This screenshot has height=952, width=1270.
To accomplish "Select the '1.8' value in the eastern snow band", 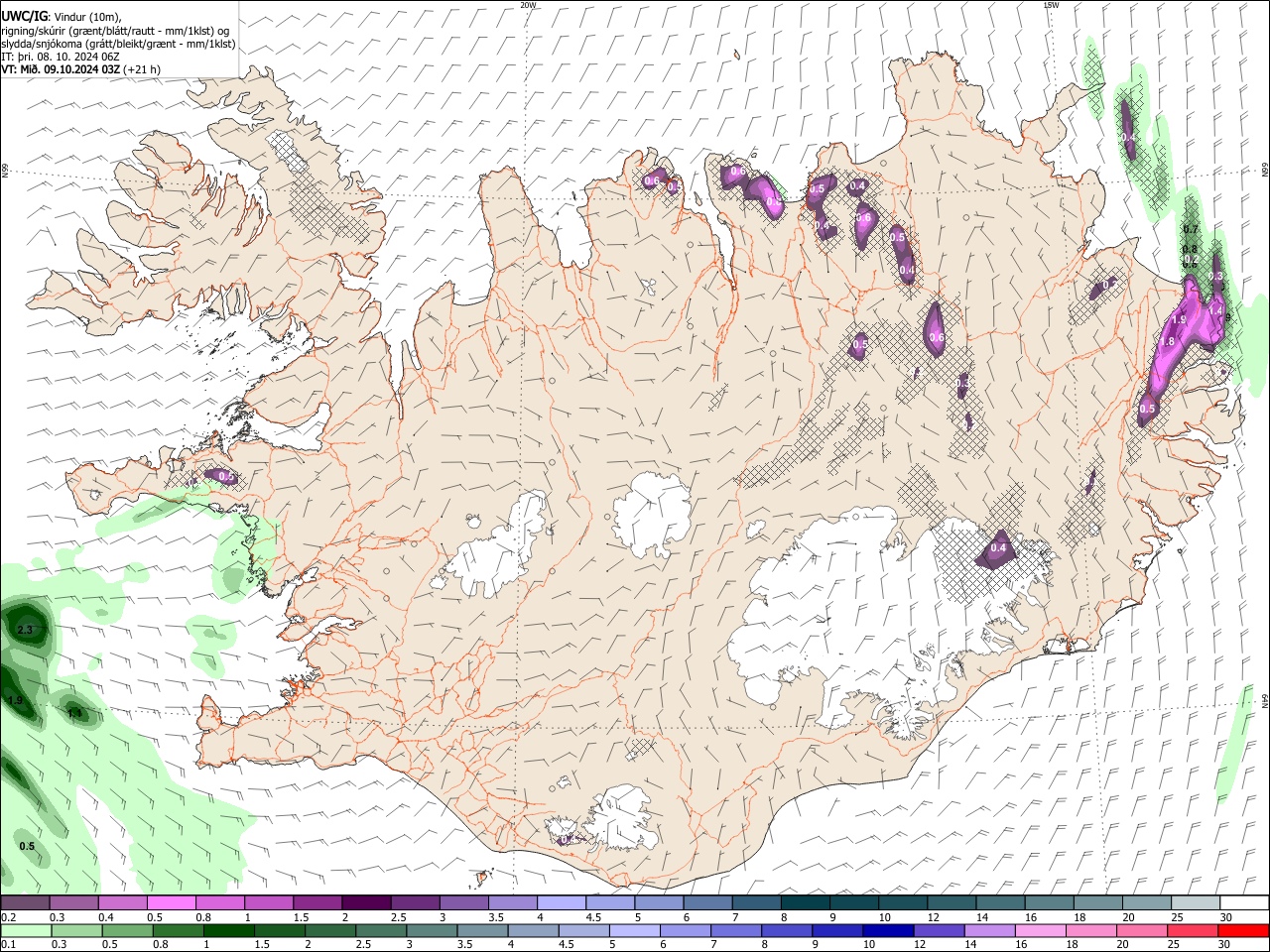I will (1168, 342).
